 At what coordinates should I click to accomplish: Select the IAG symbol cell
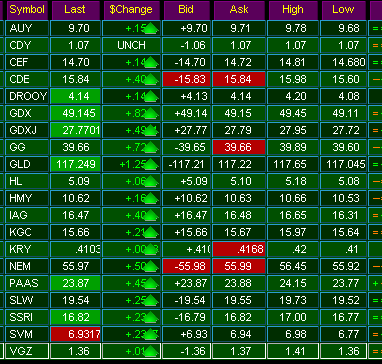point(27,215)
